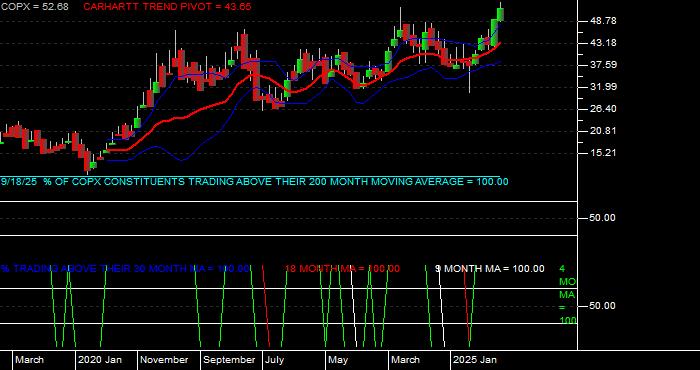700x370 pixels.
Task: Click the white 9 Month MA = 100.00 label
Action: tap(490, 269)
